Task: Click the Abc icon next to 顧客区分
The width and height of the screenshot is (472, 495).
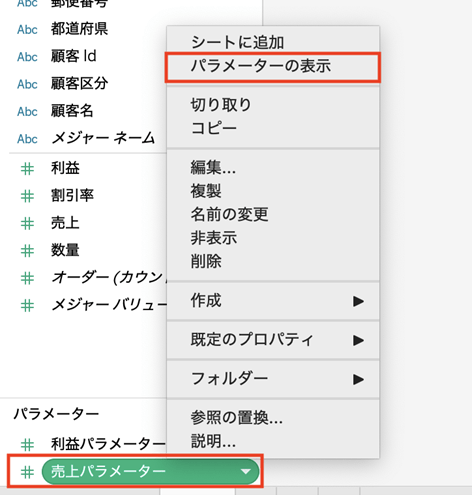Action: pos(27,84)
